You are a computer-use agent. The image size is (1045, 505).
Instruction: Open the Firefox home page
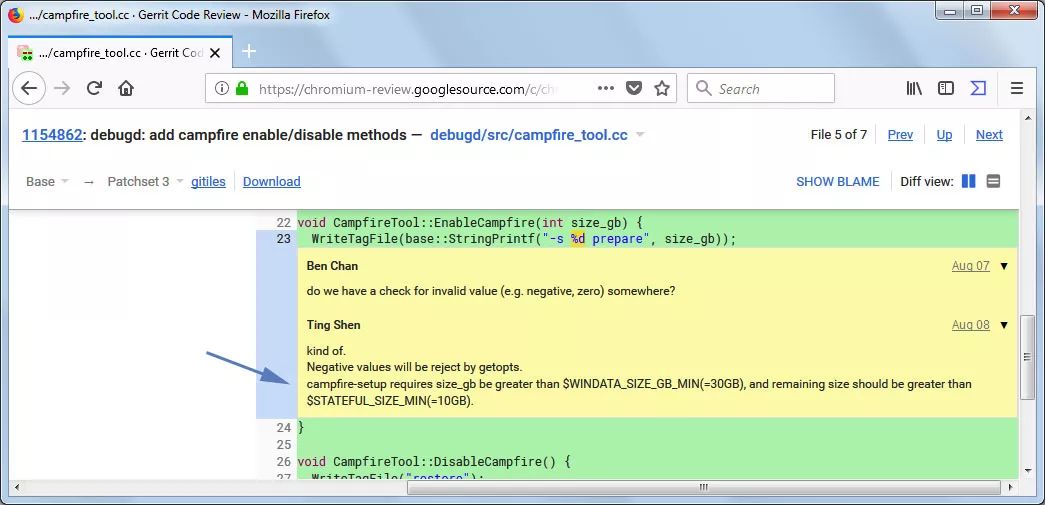(x=126, y=88)
